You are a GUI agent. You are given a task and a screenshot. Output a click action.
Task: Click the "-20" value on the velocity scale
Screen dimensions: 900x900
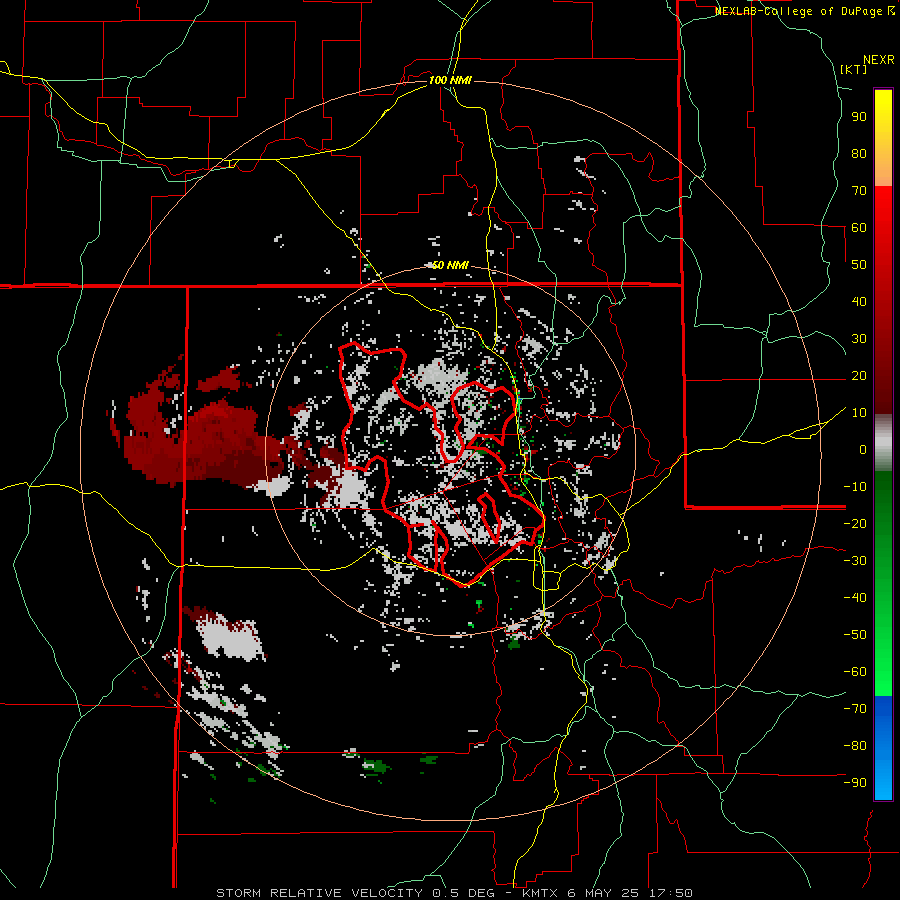click(x=855, y=524)
